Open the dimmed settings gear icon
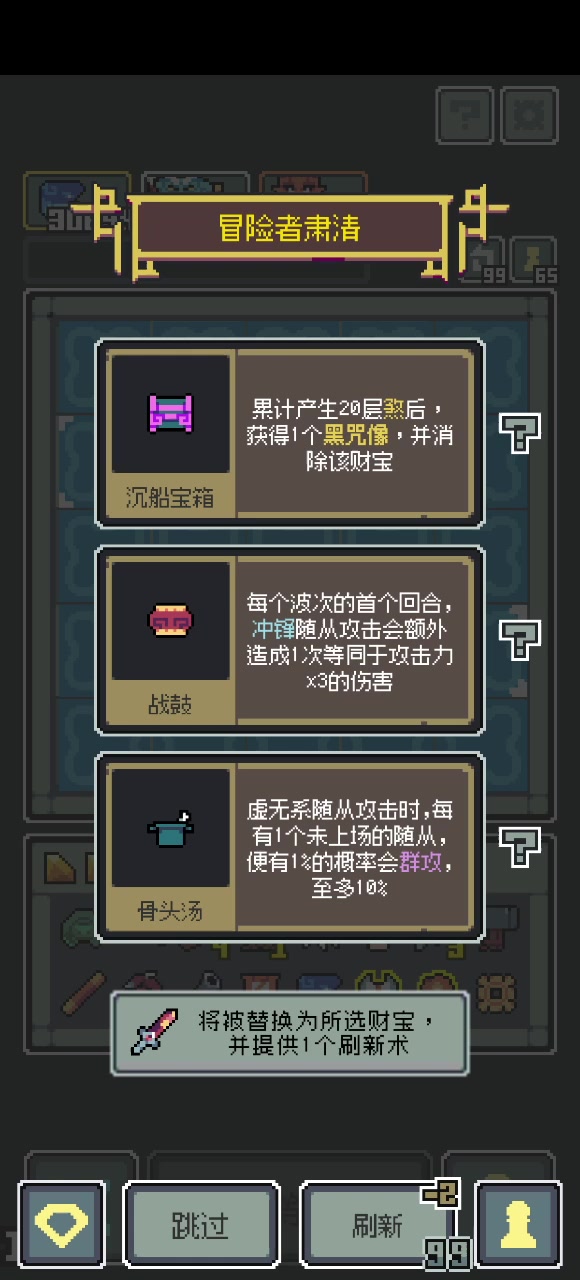This screenshot has width=580, height=1280. point(529,116)
